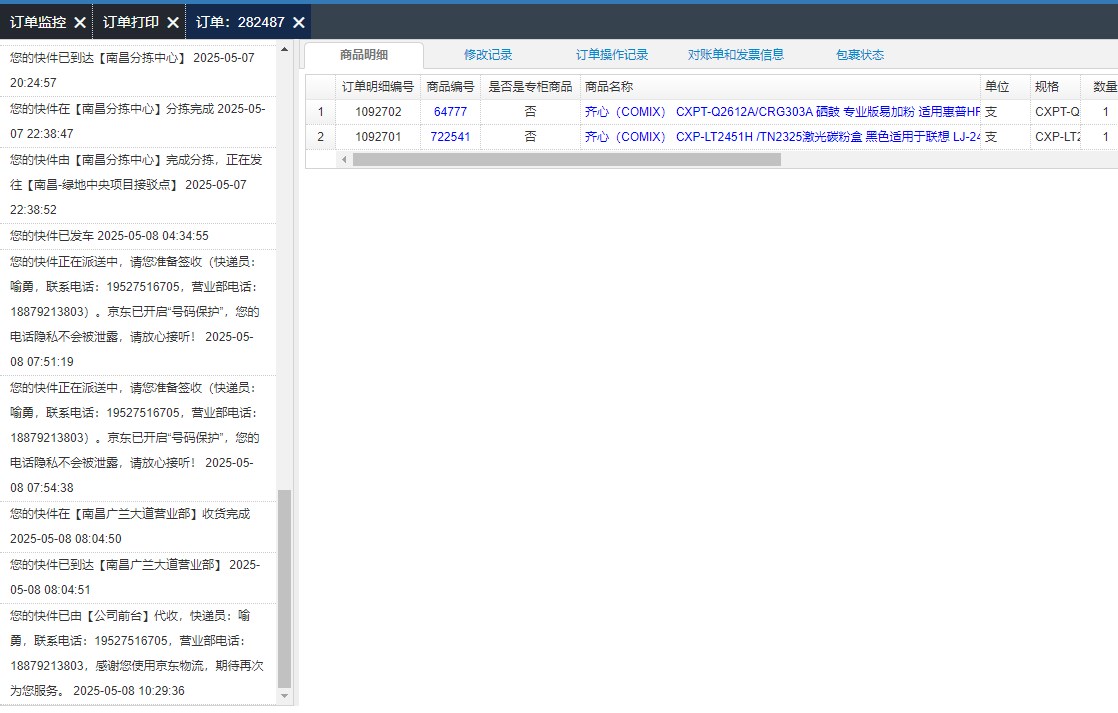The height and width of the screenshot is (713, 1118).
Task: Select row number 1 in table
Action: tap(321, 112)
